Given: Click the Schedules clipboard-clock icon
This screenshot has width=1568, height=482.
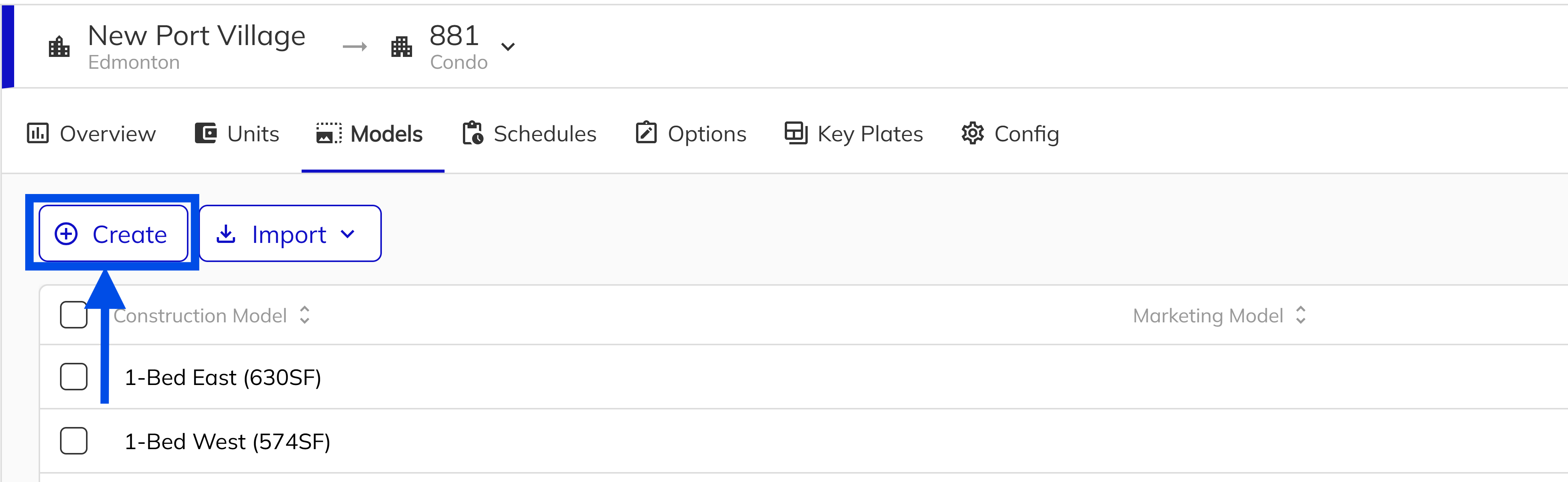Looking at the screenshot, I should [472, 133].
